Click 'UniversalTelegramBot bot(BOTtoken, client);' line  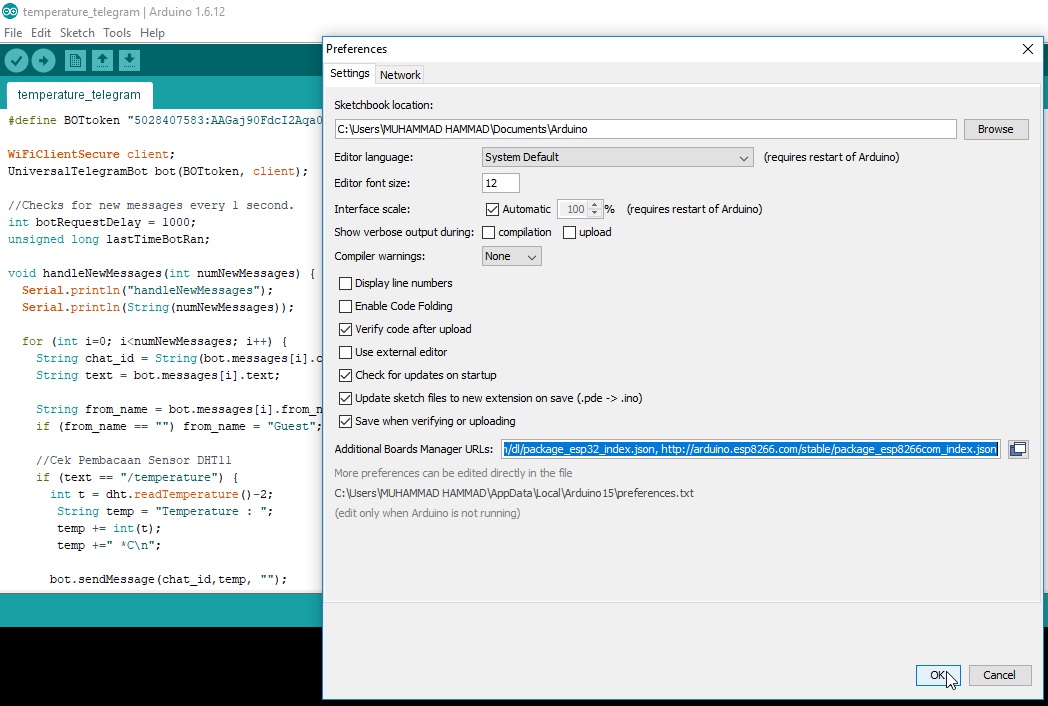158,172
